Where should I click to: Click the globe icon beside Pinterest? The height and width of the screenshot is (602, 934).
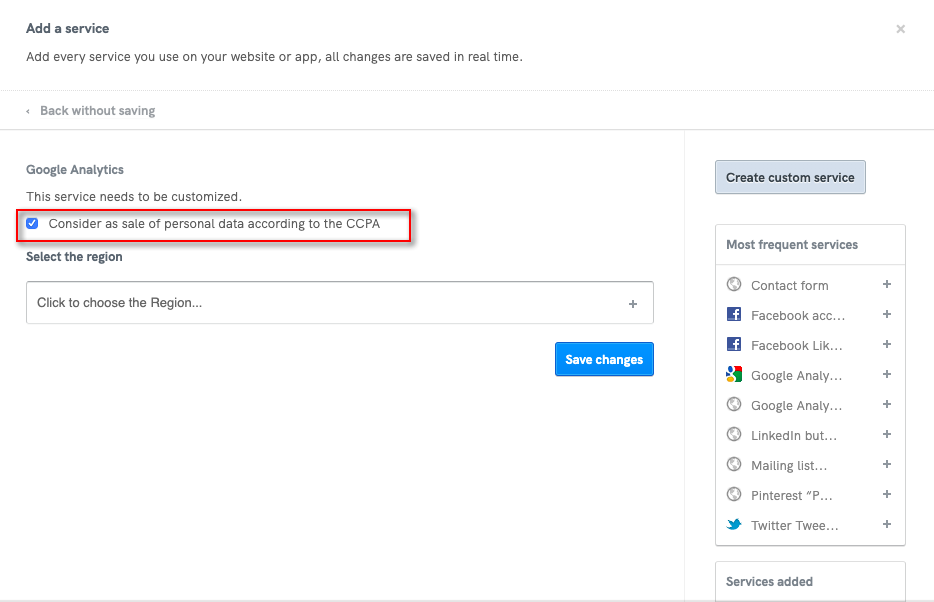734,495
